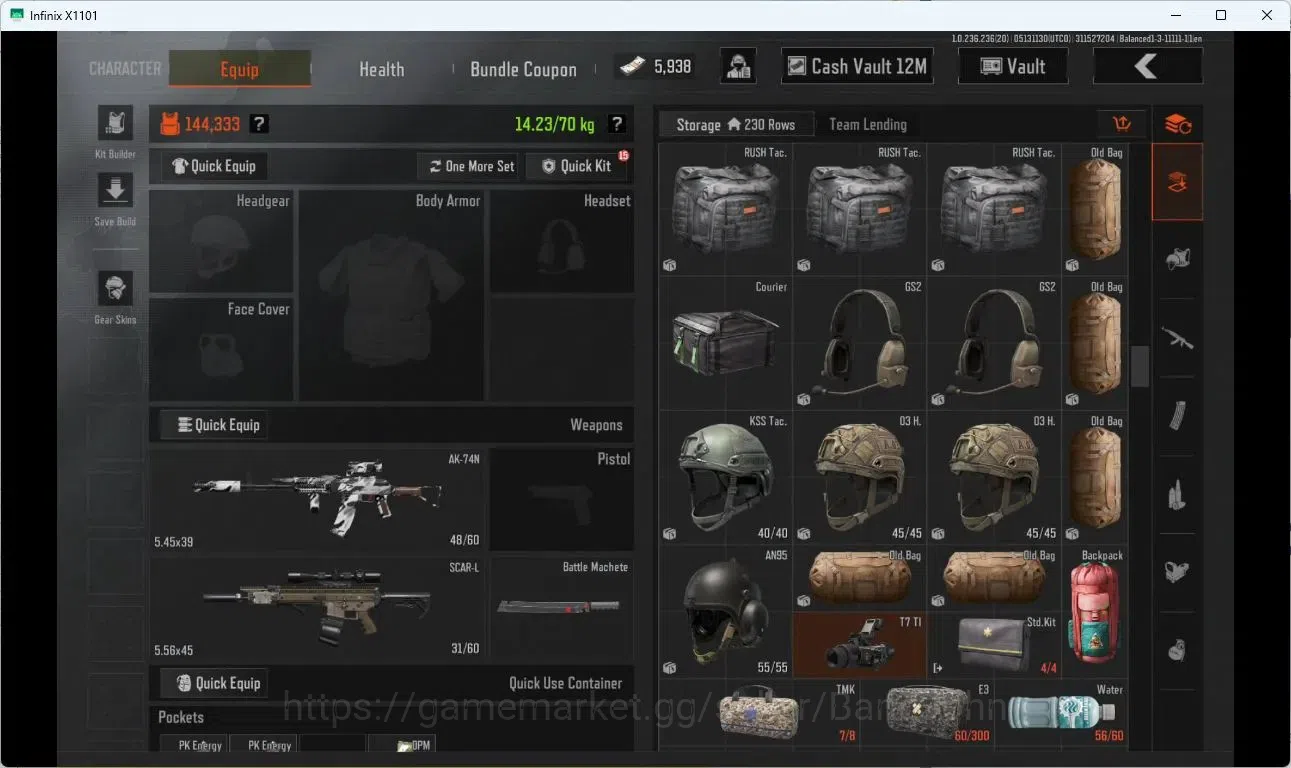
Task: Click Quick Equip beside One More Set
Action: coord(214,166)
